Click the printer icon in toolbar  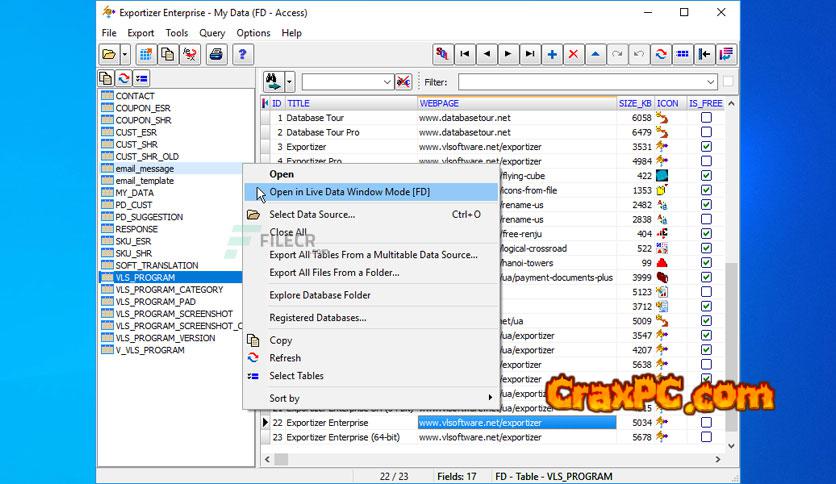click(x=216, y=54)
